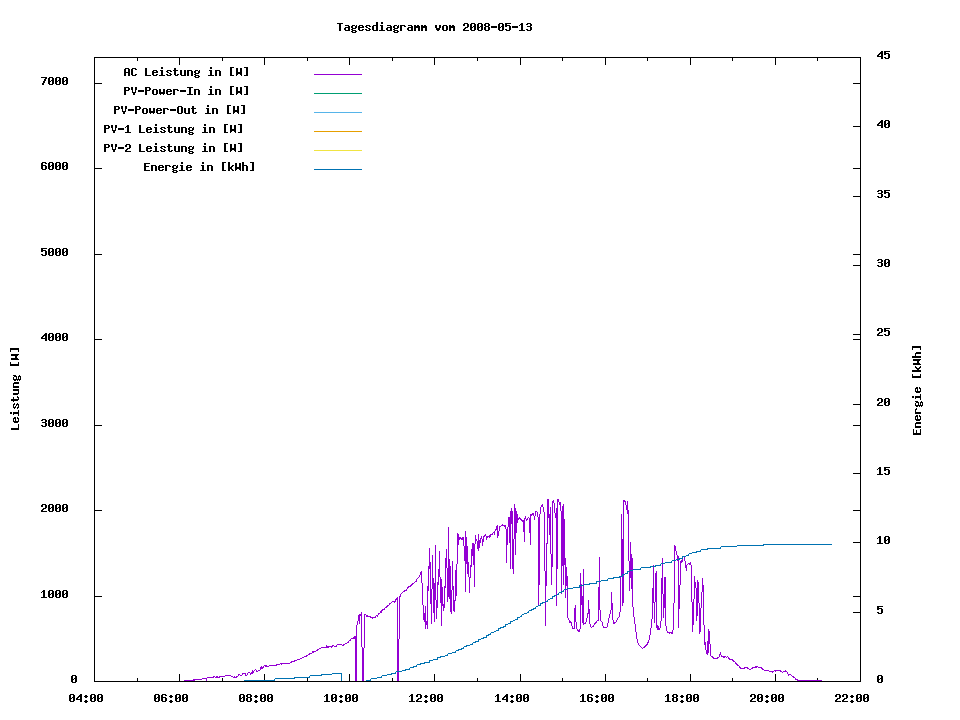Click the vertical Leistung [W] axis title
Image resolution: width=960 pixels, height=720 pixels.
pyautogui.click(x=15, y=389)
